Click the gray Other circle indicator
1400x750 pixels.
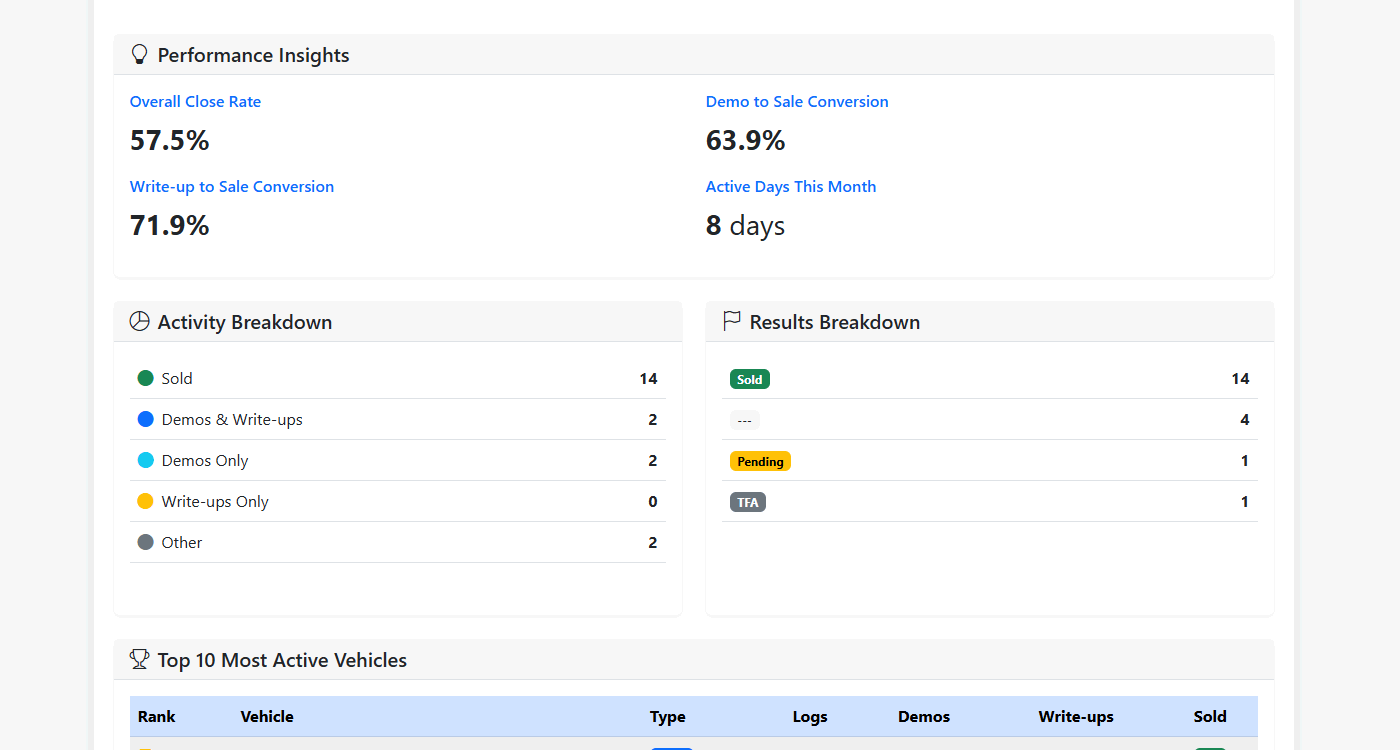[x=145, y=542]
